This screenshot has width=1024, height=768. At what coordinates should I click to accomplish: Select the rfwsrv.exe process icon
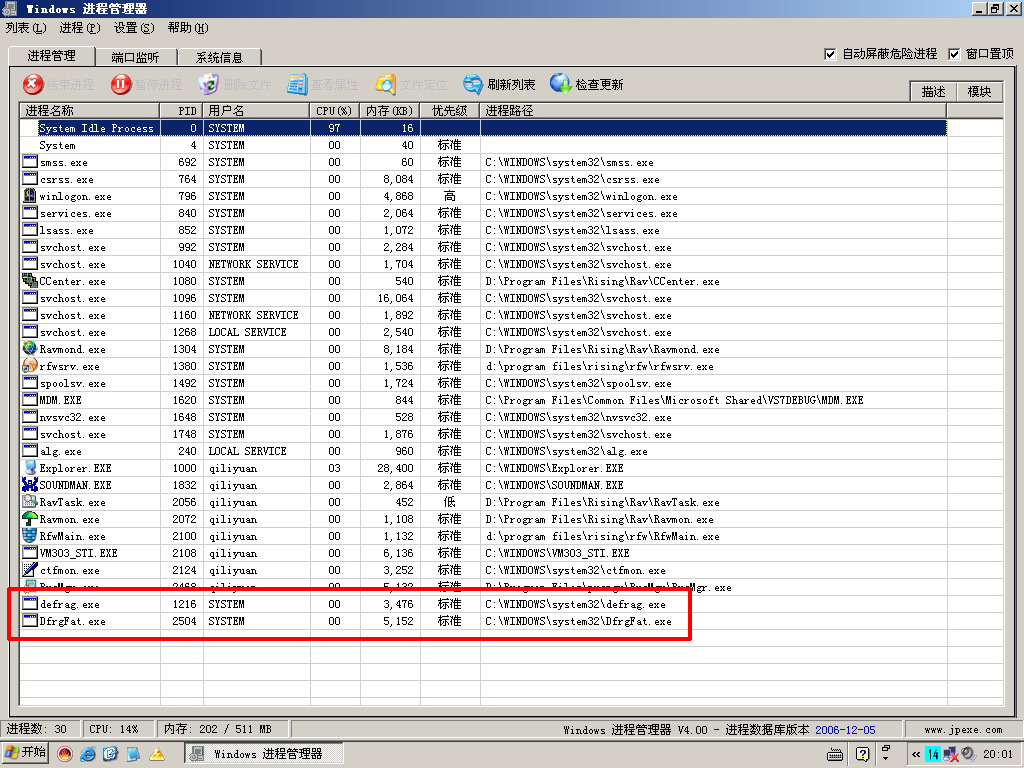[x=30, y=365]
